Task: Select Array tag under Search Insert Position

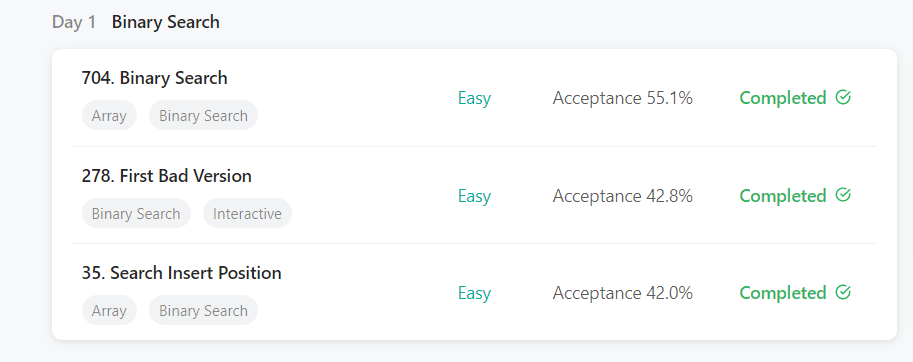Action: point(109,311)
